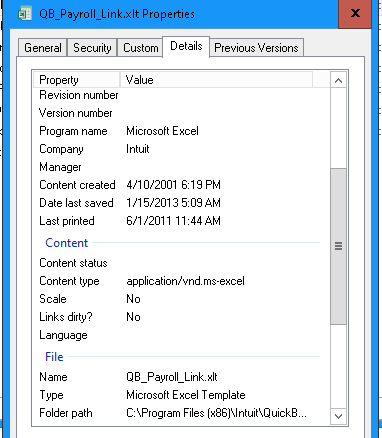The image size is (382, 438).
Task: Click the vertical scrollbar thumb
Action: click(x=338, y=246)
